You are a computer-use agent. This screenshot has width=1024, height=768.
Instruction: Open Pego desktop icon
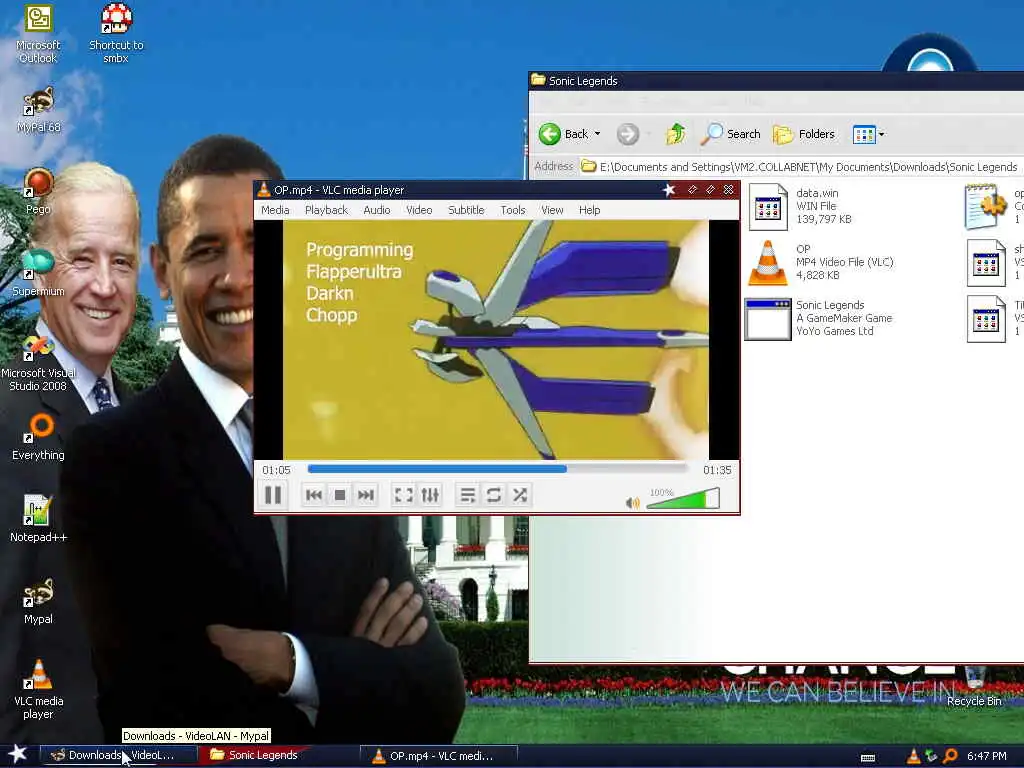tap(38, 191)
